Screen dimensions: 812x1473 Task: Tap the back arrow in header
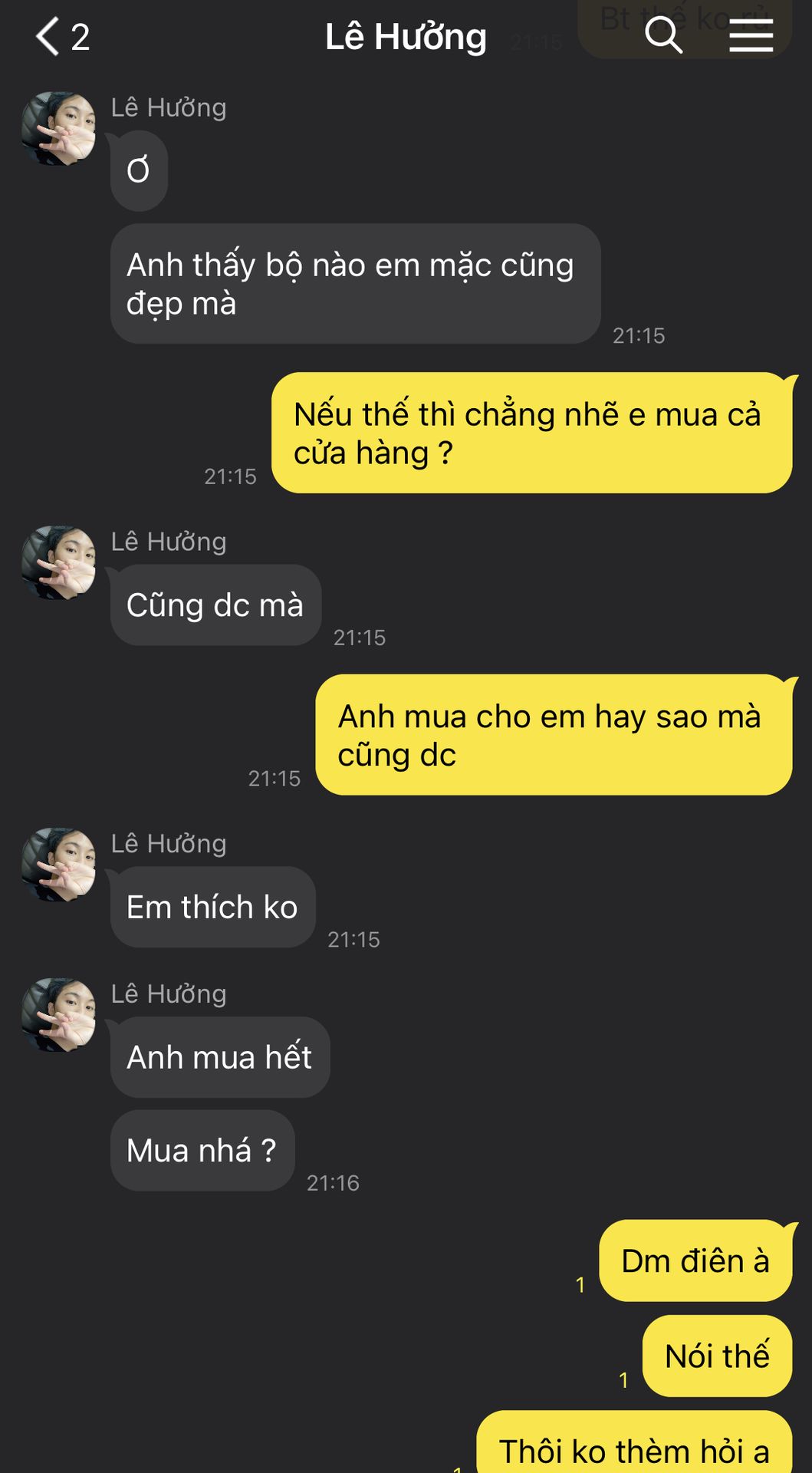(x=48, y=37)
